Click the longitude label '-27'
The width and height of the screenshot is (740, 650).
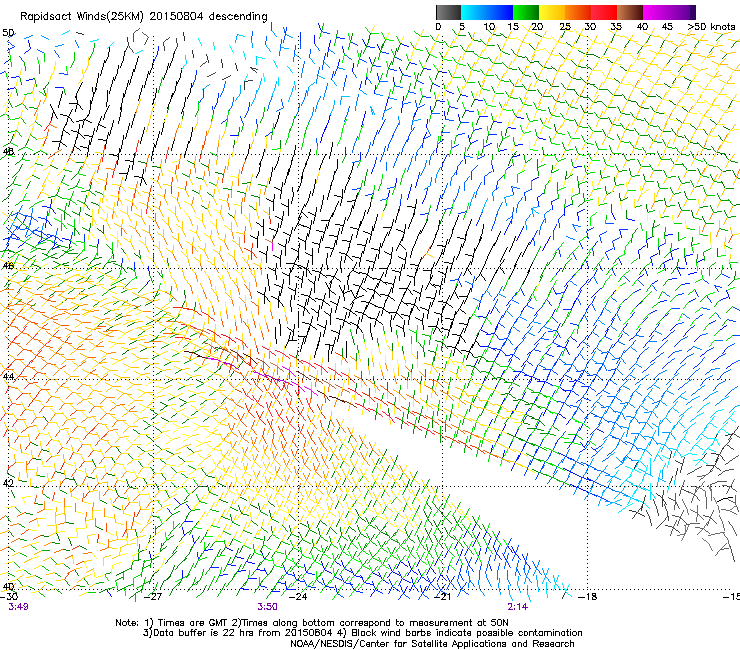[152, 597]
